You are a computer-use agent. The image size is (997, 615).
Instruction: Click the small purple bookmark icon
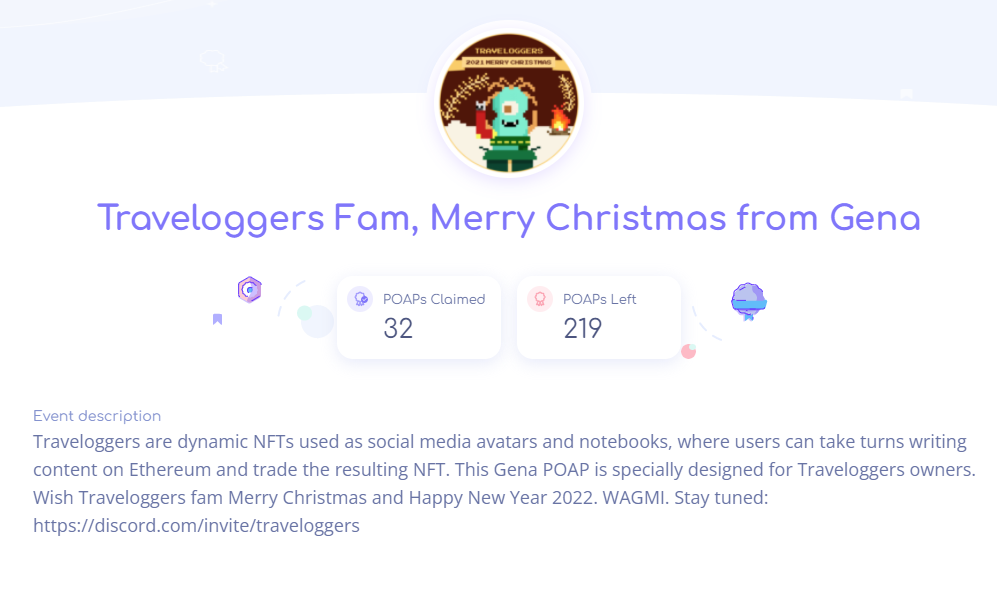pos(217,319)
